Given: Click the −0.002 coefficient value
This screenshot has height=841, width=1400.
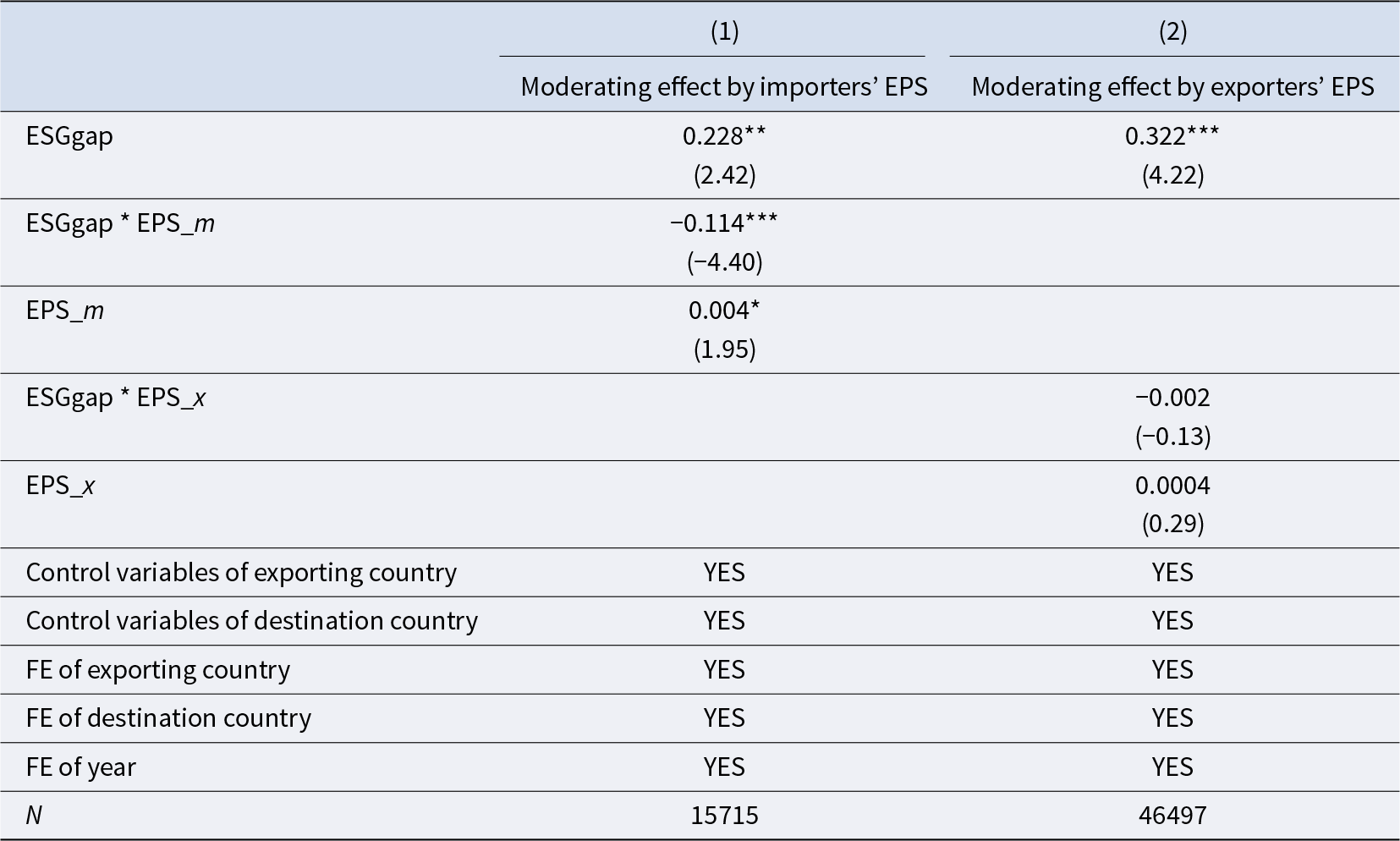Looking at the screenshot, I should [x=1172, y=398].
